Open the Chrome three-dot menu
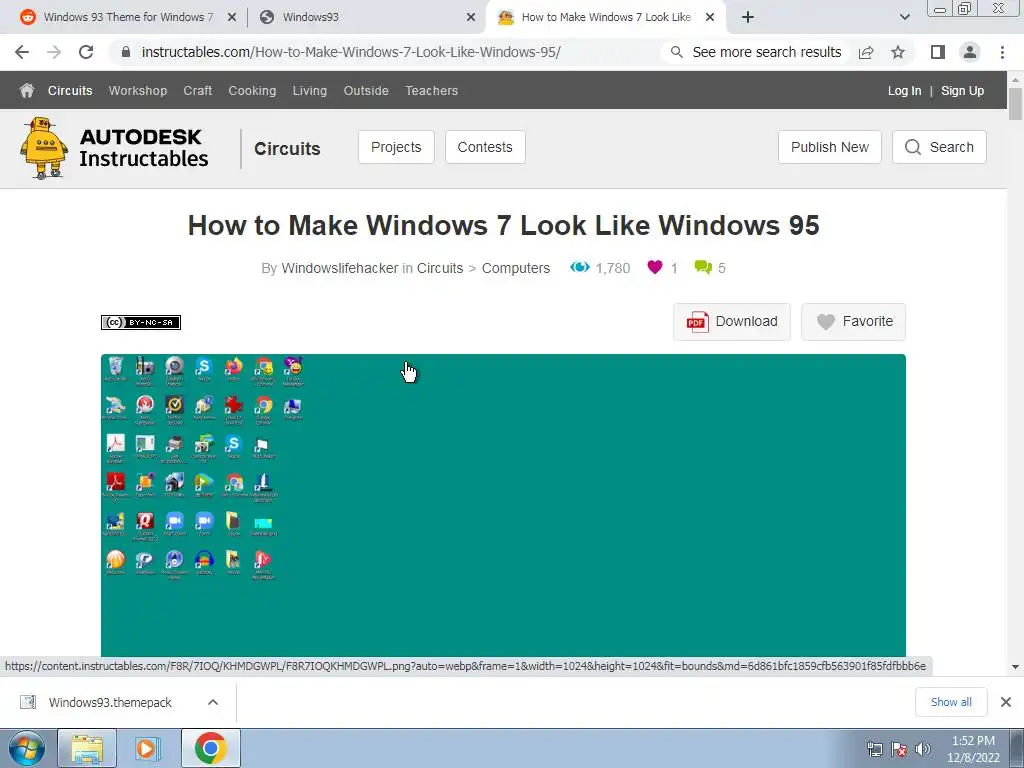The image size is (1024, 768). 1002,52
